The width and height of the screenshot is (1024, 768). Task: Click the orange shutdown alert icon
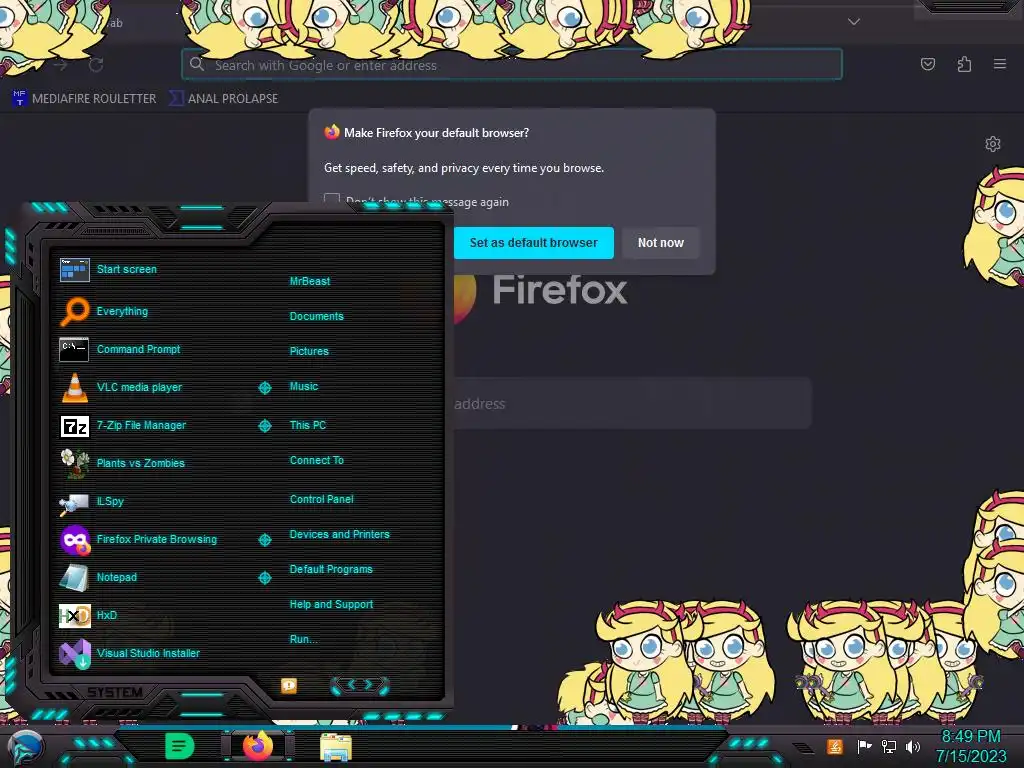[x=289, y=685]
